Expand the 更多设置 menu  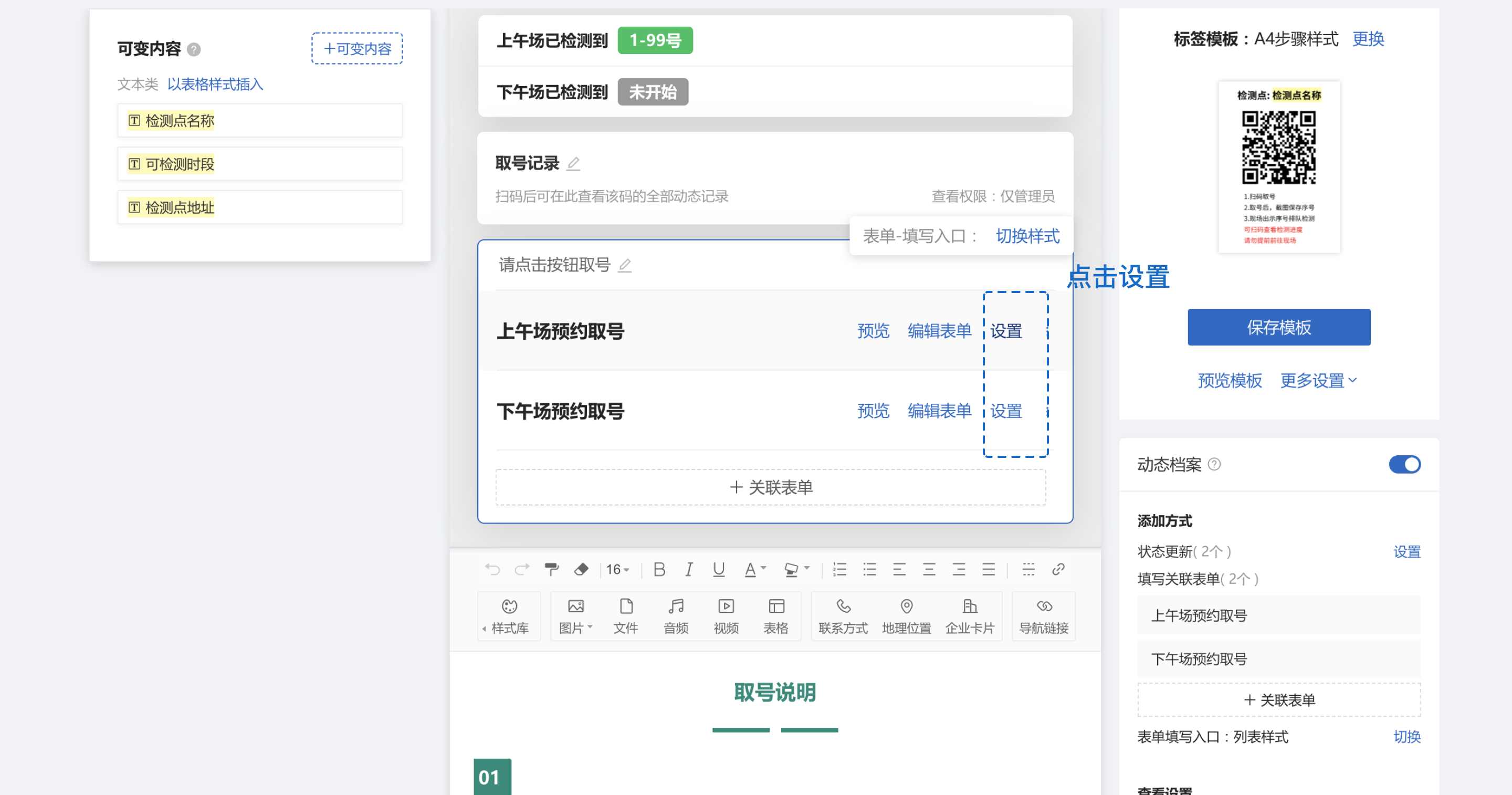1318,381
